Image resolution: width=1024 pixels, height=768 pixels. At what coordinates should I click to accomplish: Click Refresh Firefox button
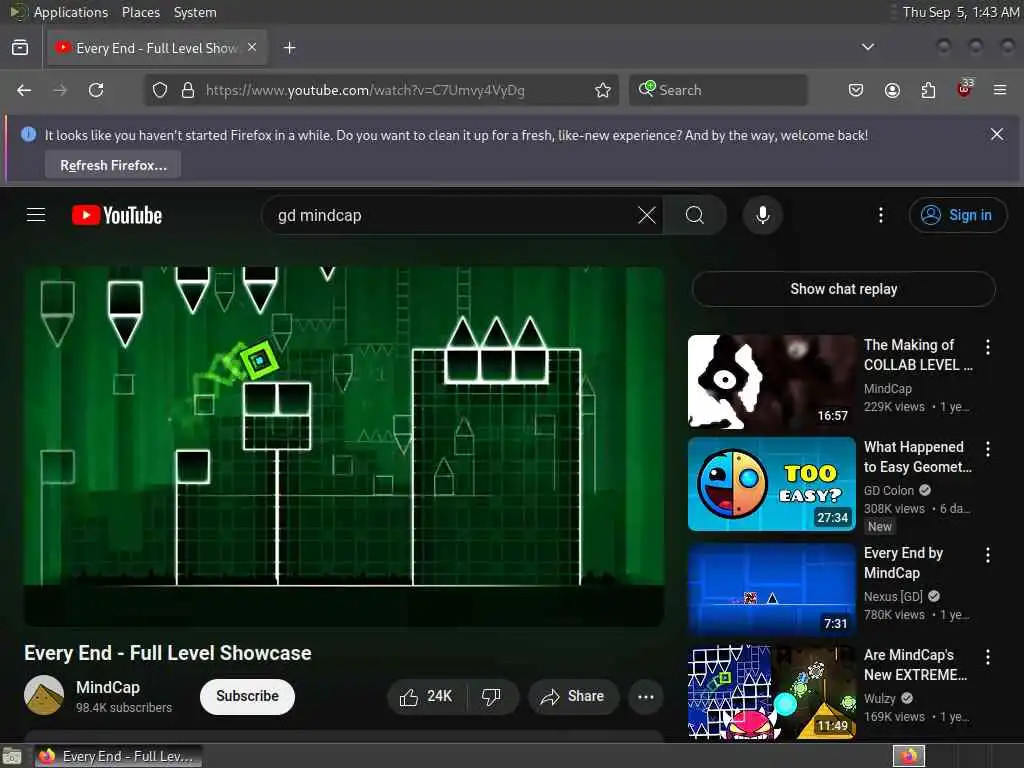[x=113, y=165]
